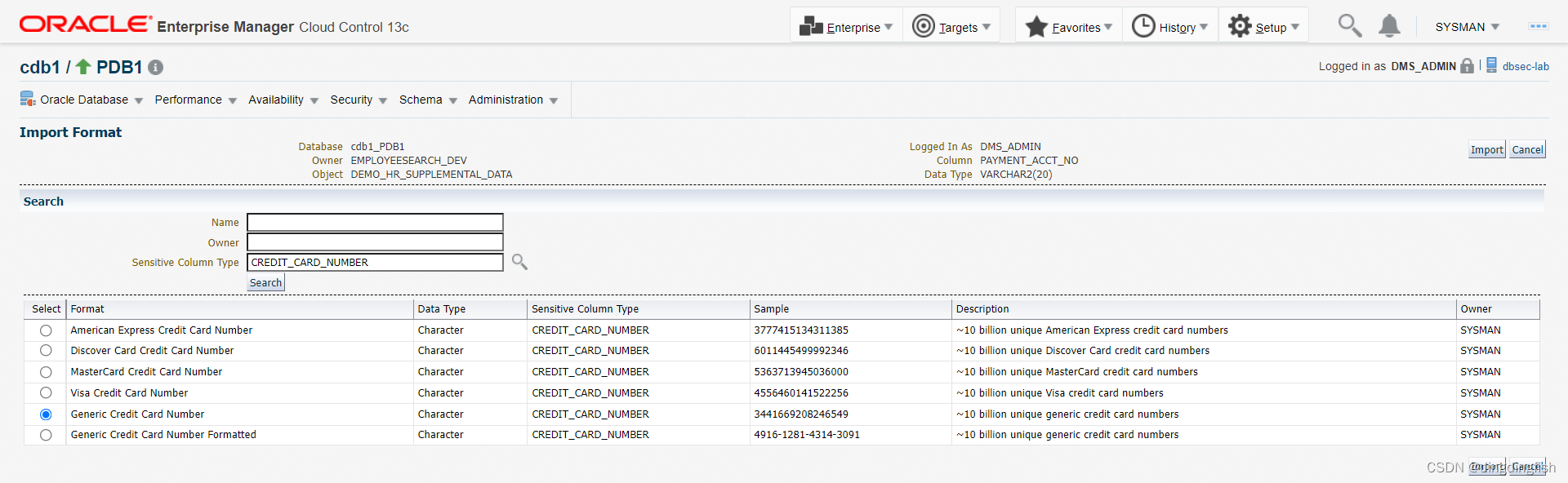Expand the Oracle Database dropdown arrow

click(139, 101)
